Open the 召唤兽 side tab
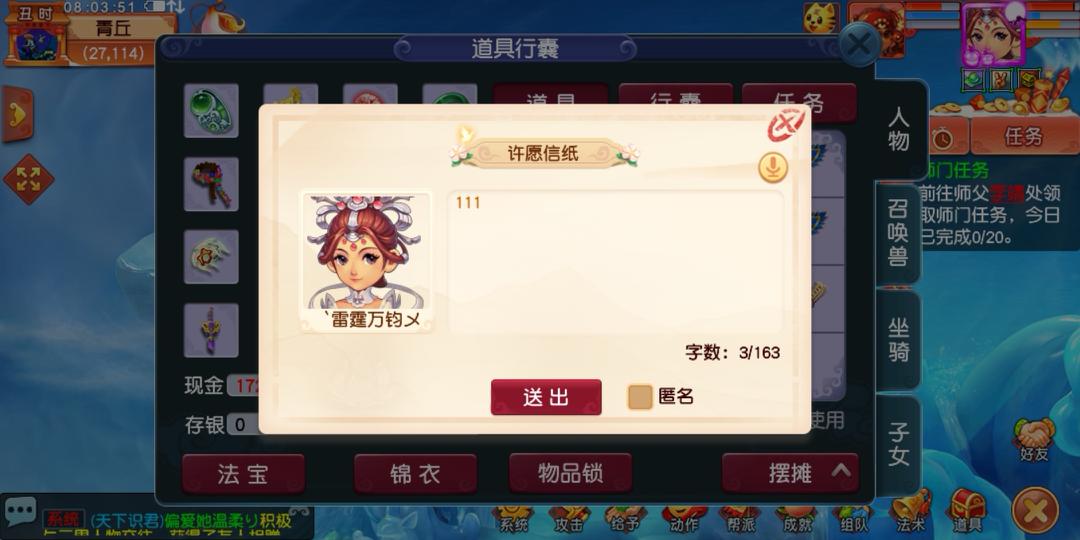The image size is (1080, 540). 897,234
